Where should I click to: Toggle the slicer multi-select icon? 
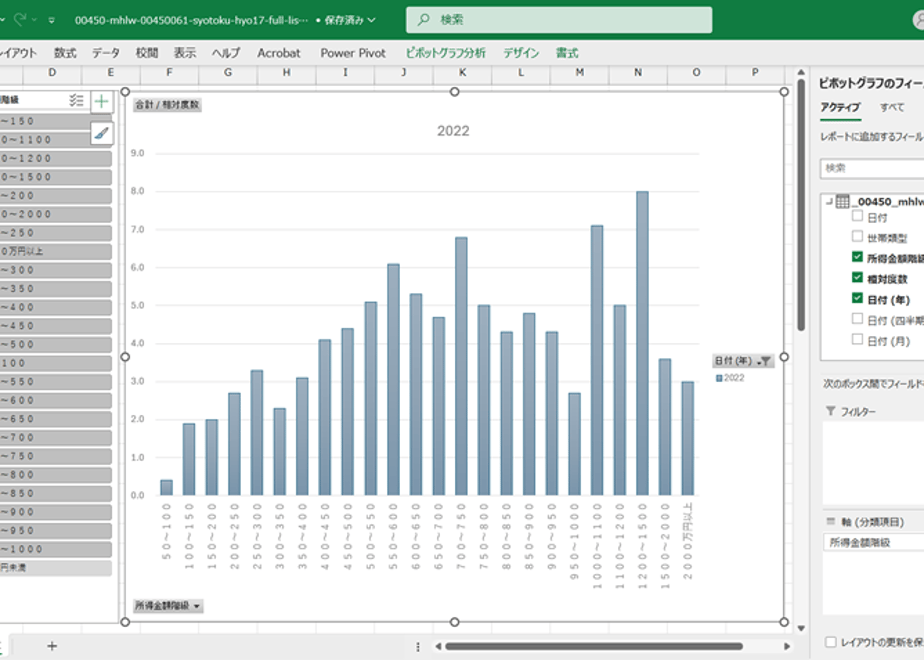pyautogui.click(x=76, y=100)
